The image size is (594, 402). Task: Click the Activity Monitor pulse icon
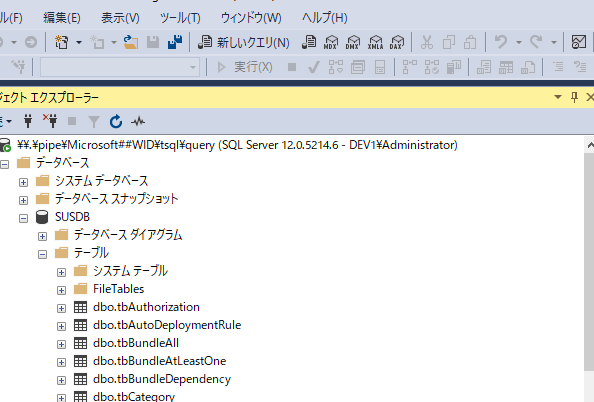point(138,121)
